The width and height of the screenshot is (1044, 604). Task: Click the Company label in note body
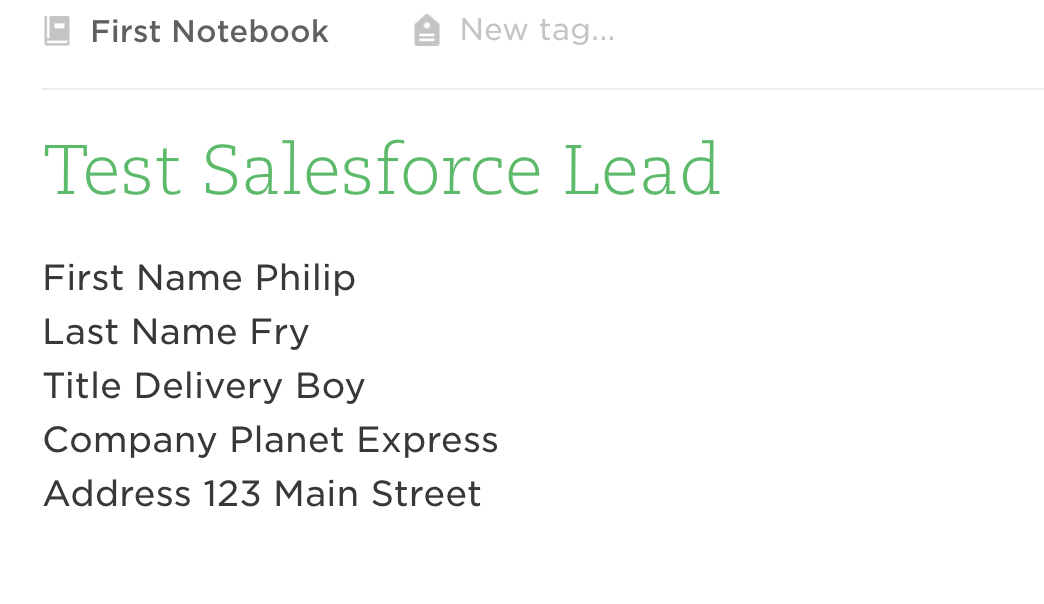click(x=130, y=442)
